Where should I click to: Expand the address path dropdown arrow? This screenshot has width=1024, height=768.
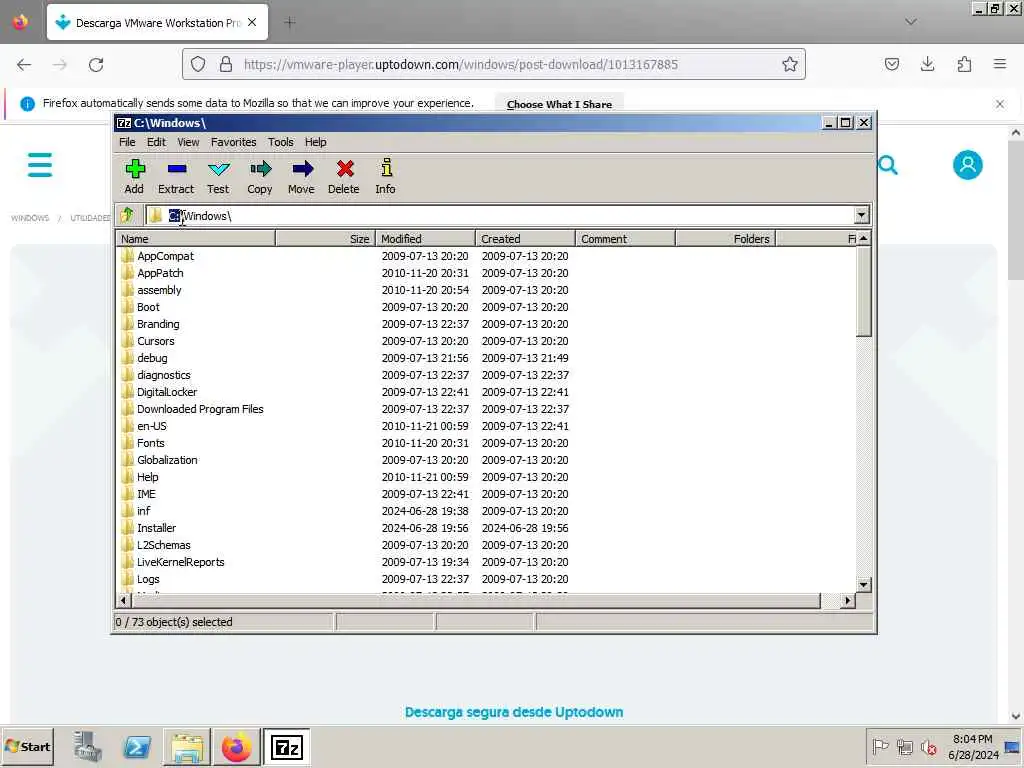861,215
